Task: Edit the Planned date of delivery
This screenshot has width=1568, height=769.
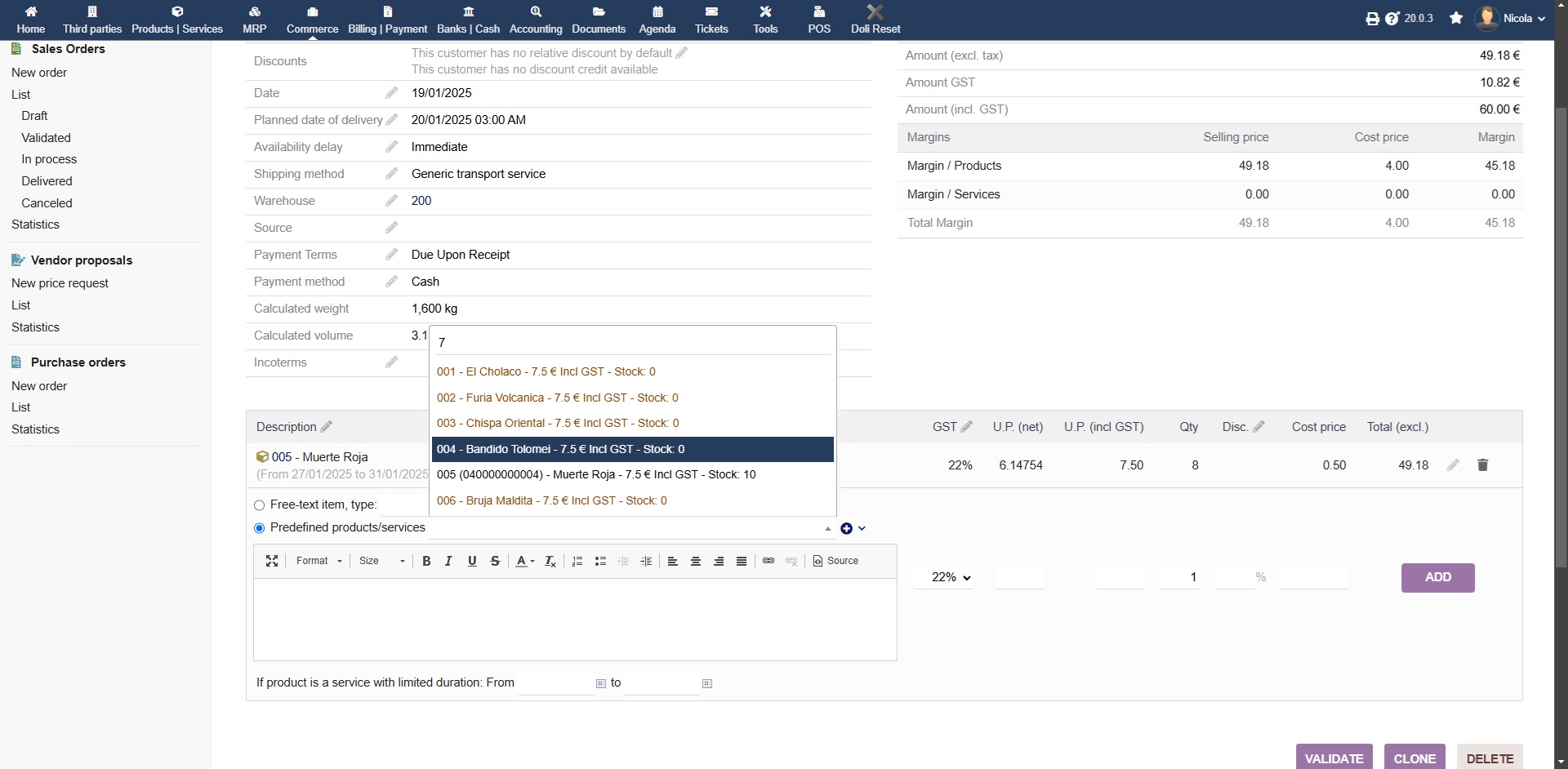Action: (x=392, y=120)
